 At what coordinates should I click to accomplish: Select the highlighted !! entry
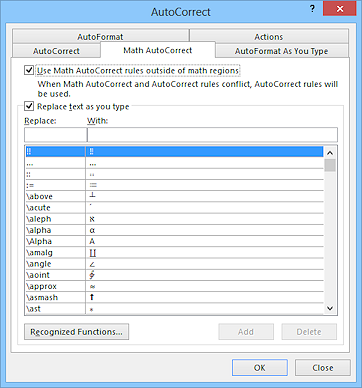click(174, 152)
